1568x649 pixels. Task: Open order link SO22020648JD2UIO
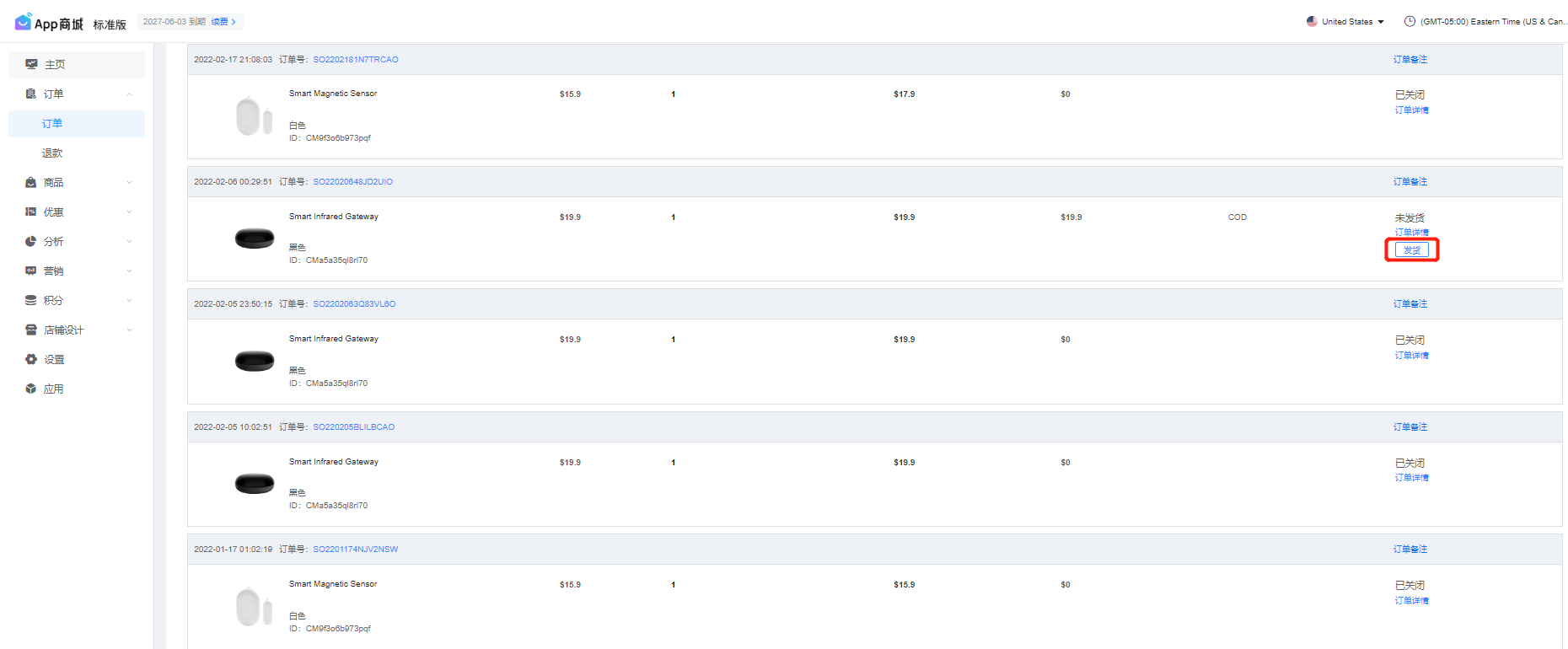coord(352,182)
